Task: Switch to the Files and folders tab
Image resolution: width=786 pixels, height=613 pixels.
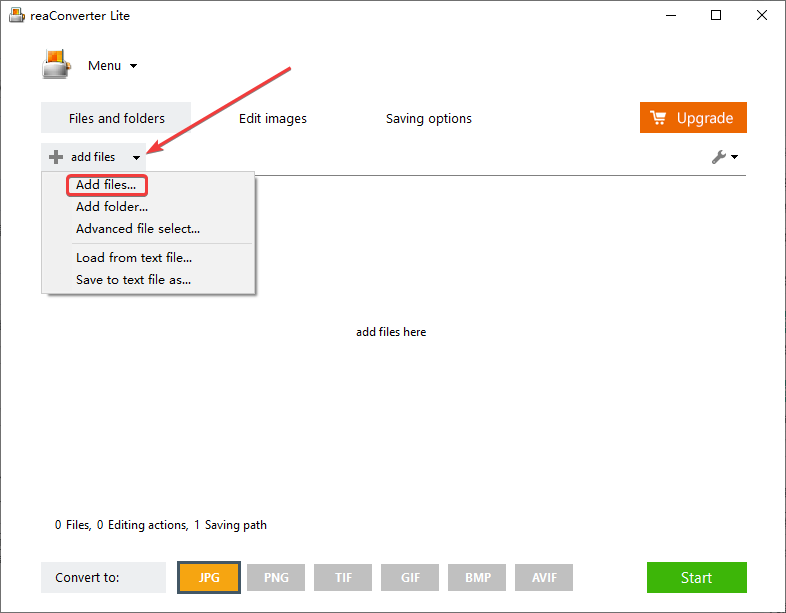Action: click(x=116, y=118)
